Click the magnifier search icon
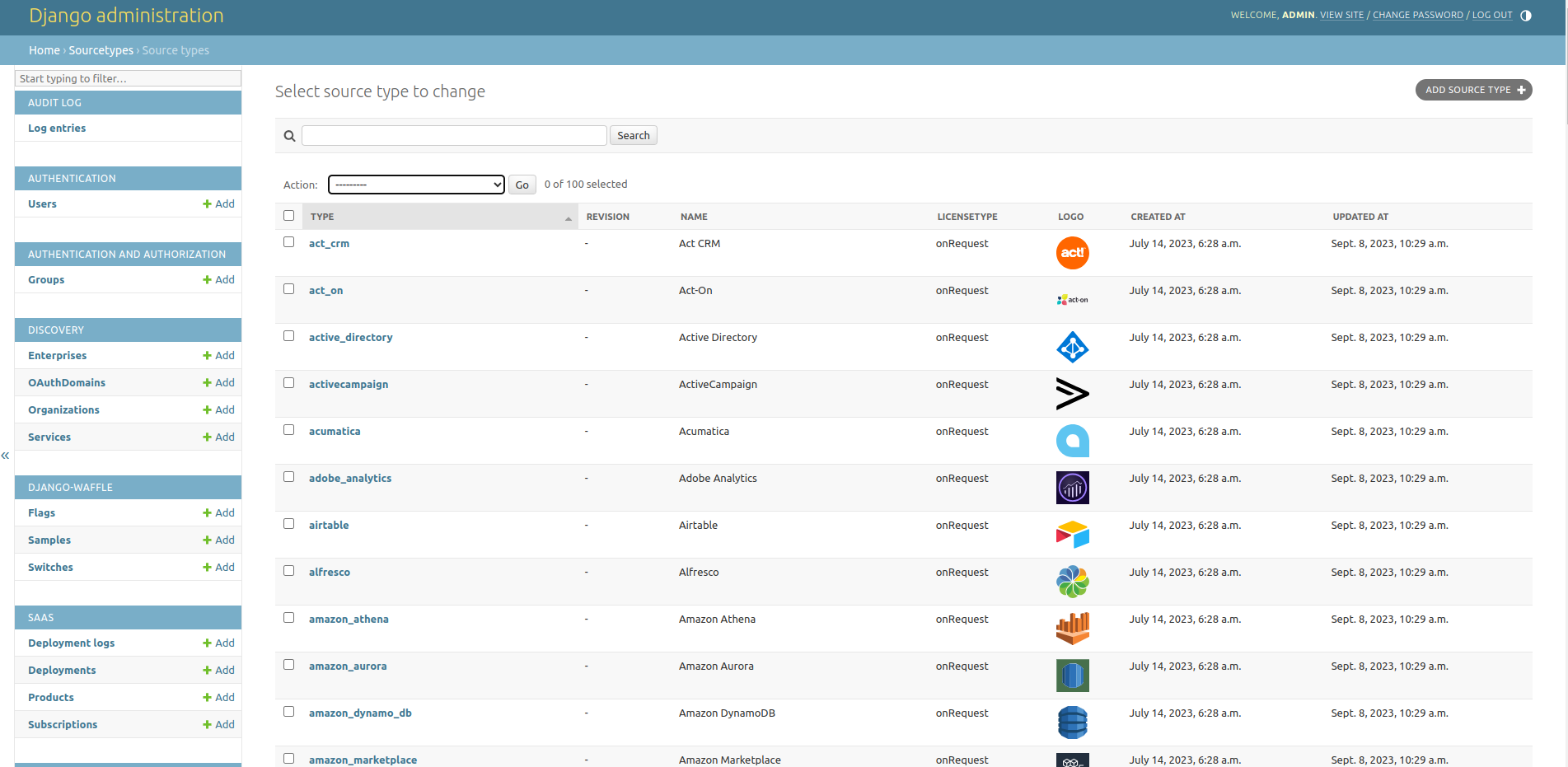 tap(289, 136)
